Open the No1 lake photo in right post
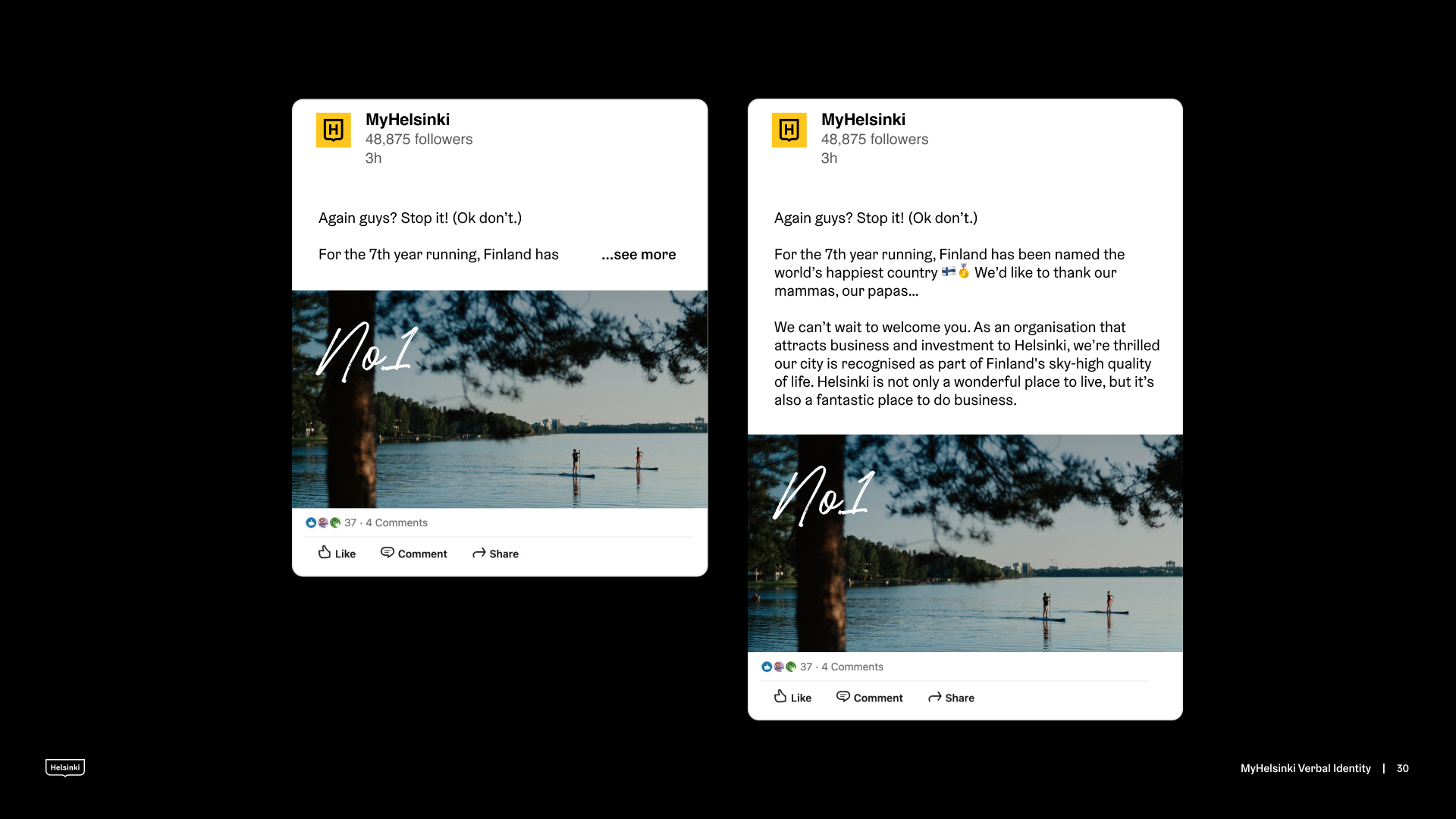The width and height of the screenshot is (1456, 819). click(965, 543)
